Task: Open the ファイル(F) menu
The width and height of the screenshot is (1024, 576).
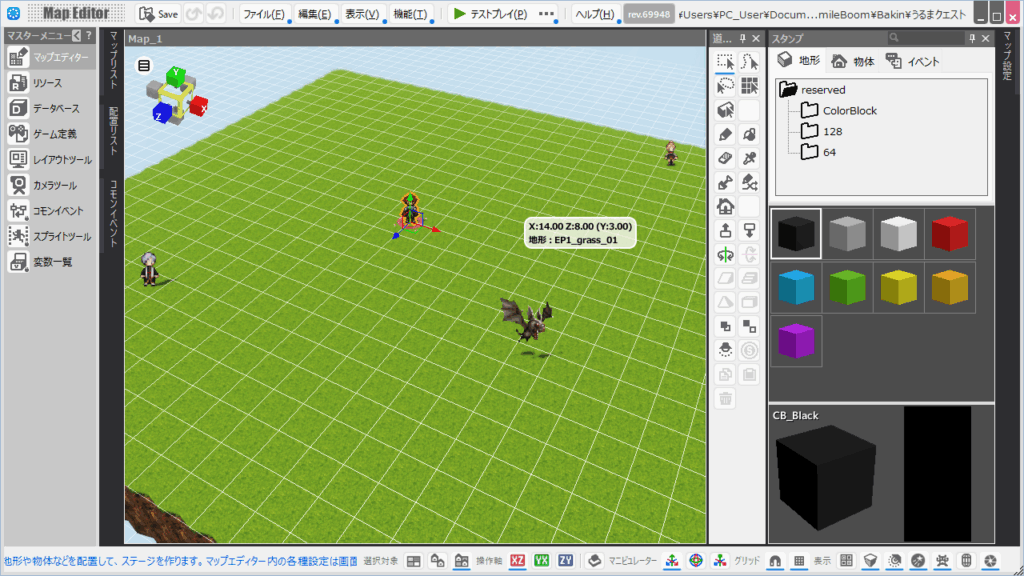Action: click(x=264, y=14)
